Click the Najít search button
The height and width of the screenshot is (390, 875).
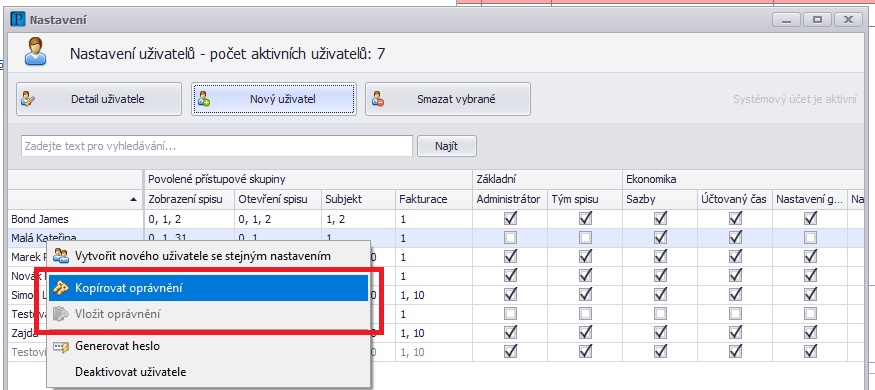click(x=446, y=146)
